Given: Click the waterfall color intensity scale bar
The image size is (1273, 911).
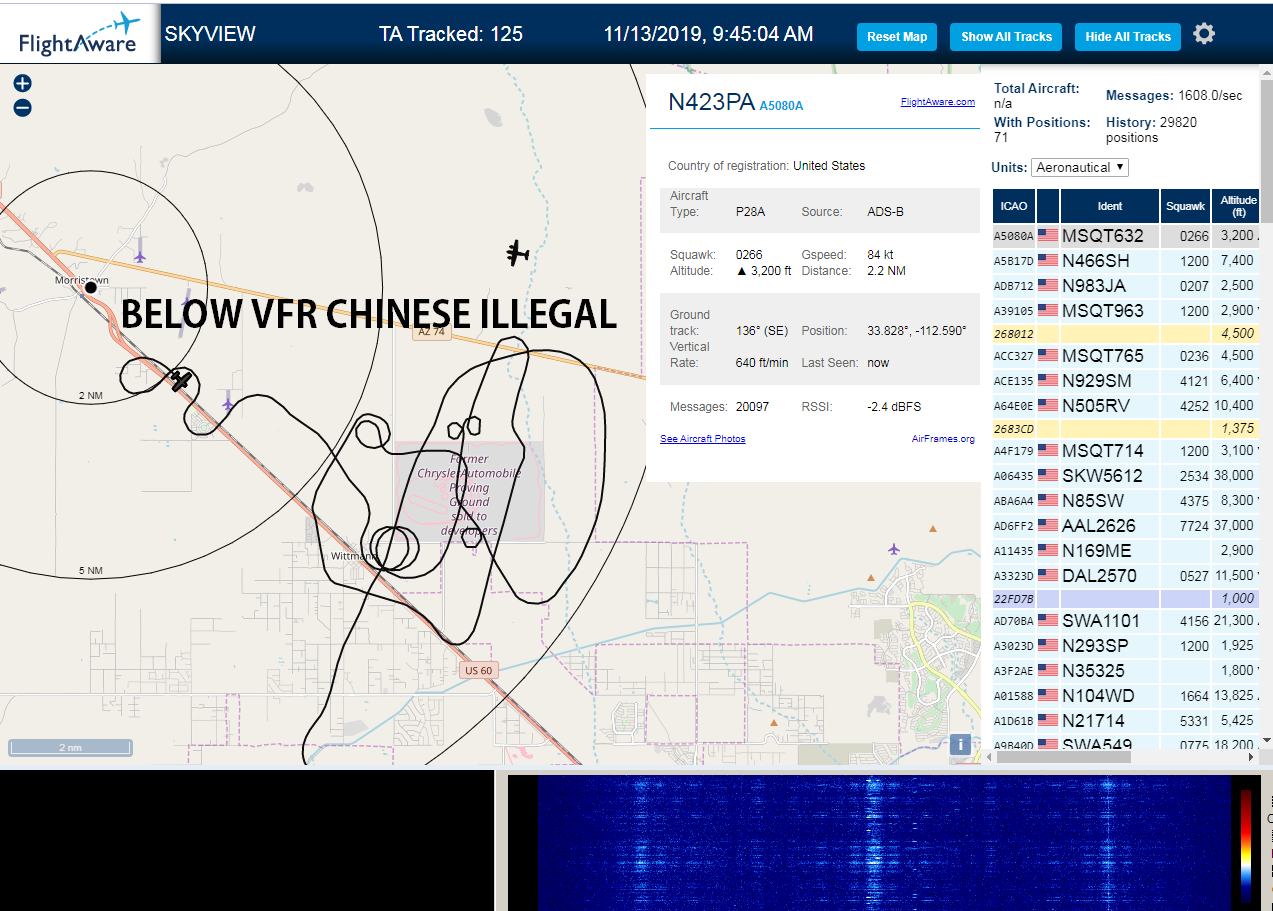Looking at the screenshot, I should [x=1246, y=847].
